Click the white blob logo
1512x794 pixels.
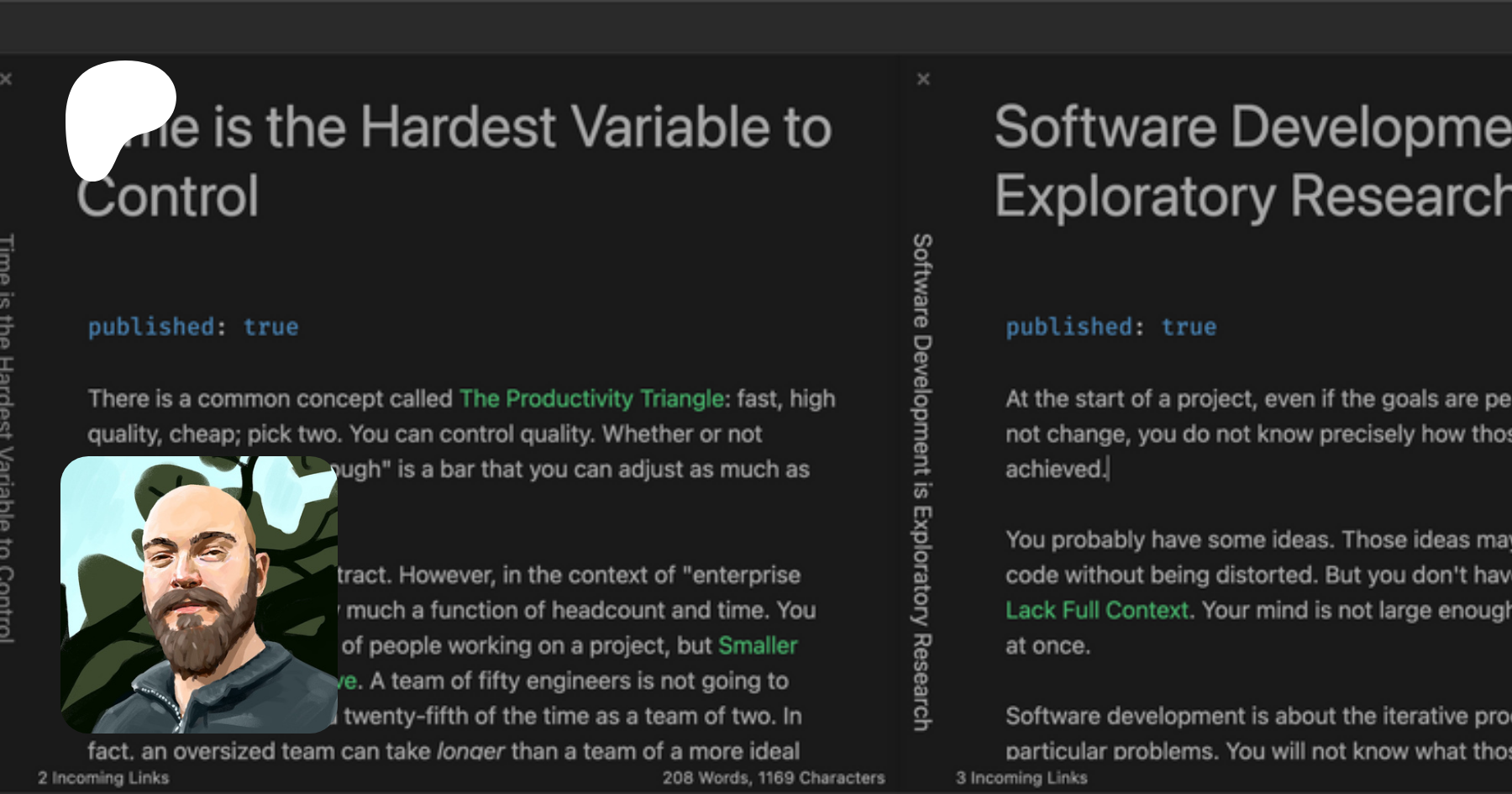118,114
